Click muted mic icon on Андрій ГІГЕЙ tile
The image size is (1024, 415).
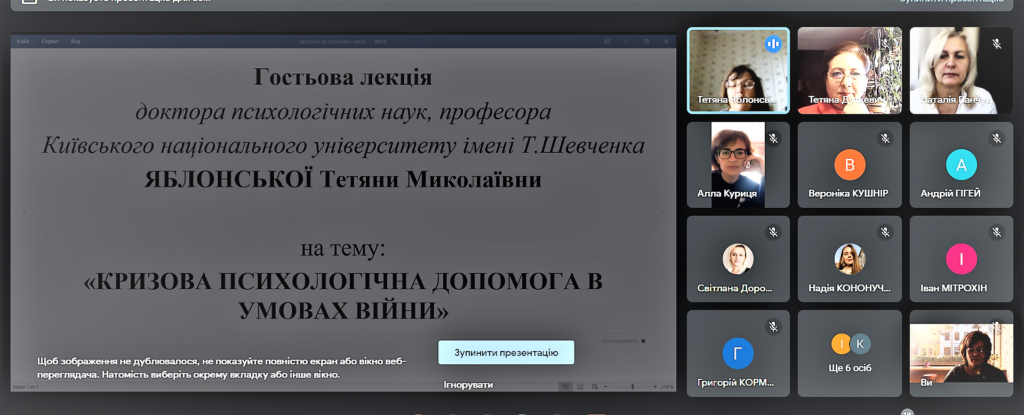pyautogui.click(x=996, y=138)
